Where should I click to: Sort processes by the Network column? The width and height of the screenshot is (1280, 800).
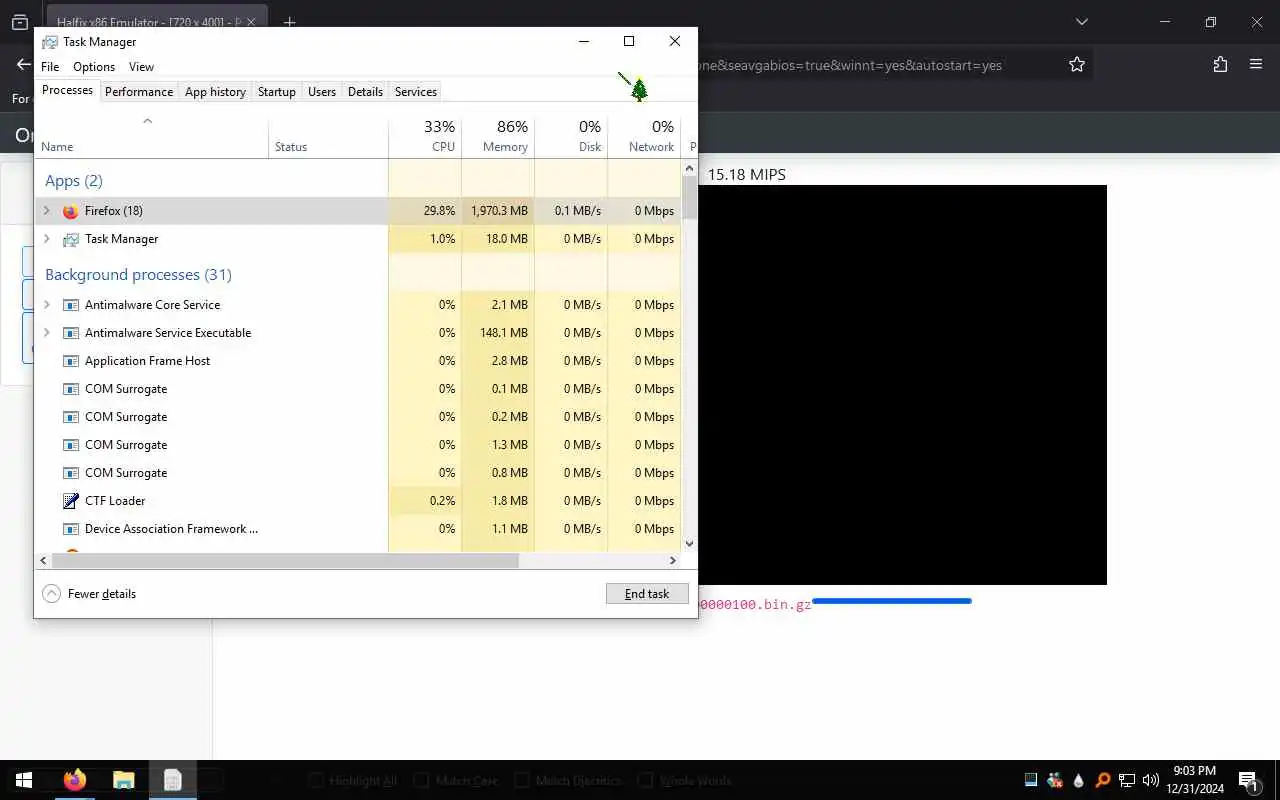pos(644,137)
